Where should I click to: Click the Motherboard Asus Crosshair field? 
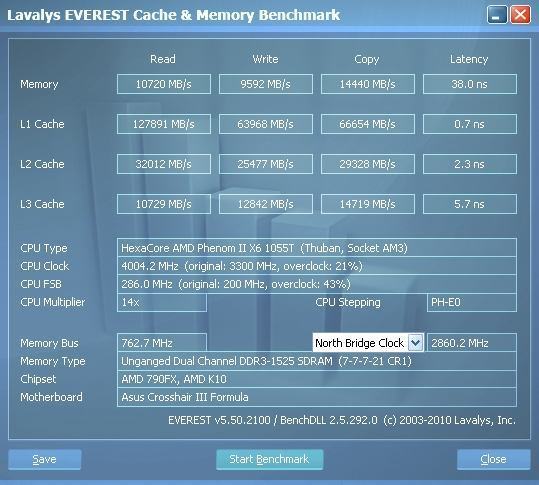click(317, 397)
